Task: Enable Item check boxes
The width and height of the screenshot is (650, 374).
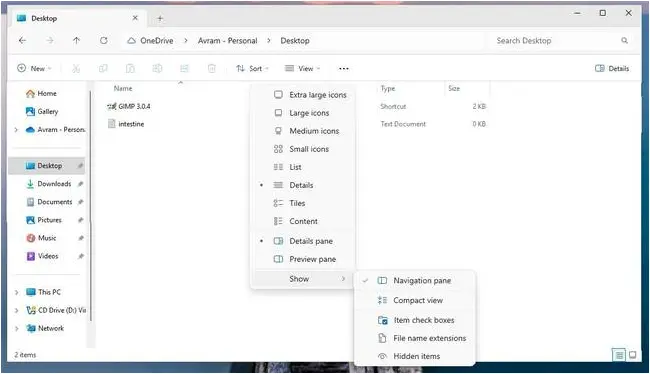Action: 415,320
